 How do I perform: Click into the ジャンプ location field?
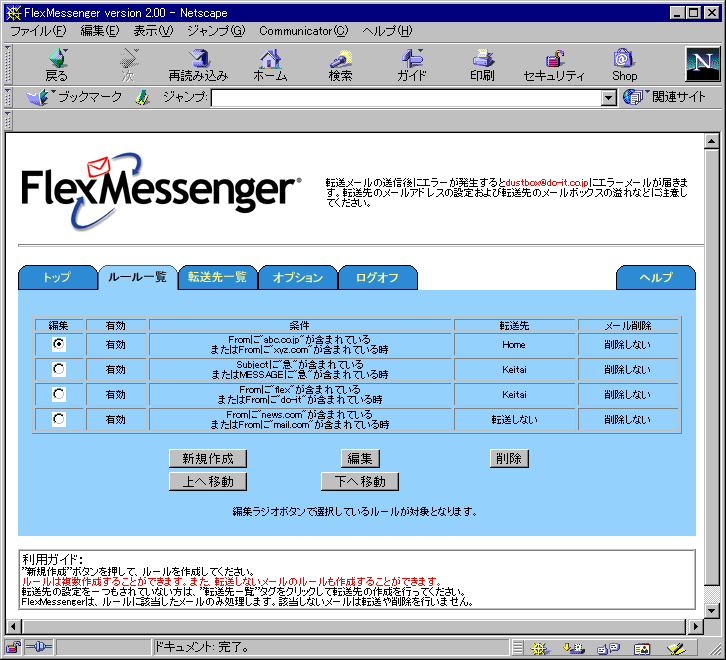coord(406,98)
